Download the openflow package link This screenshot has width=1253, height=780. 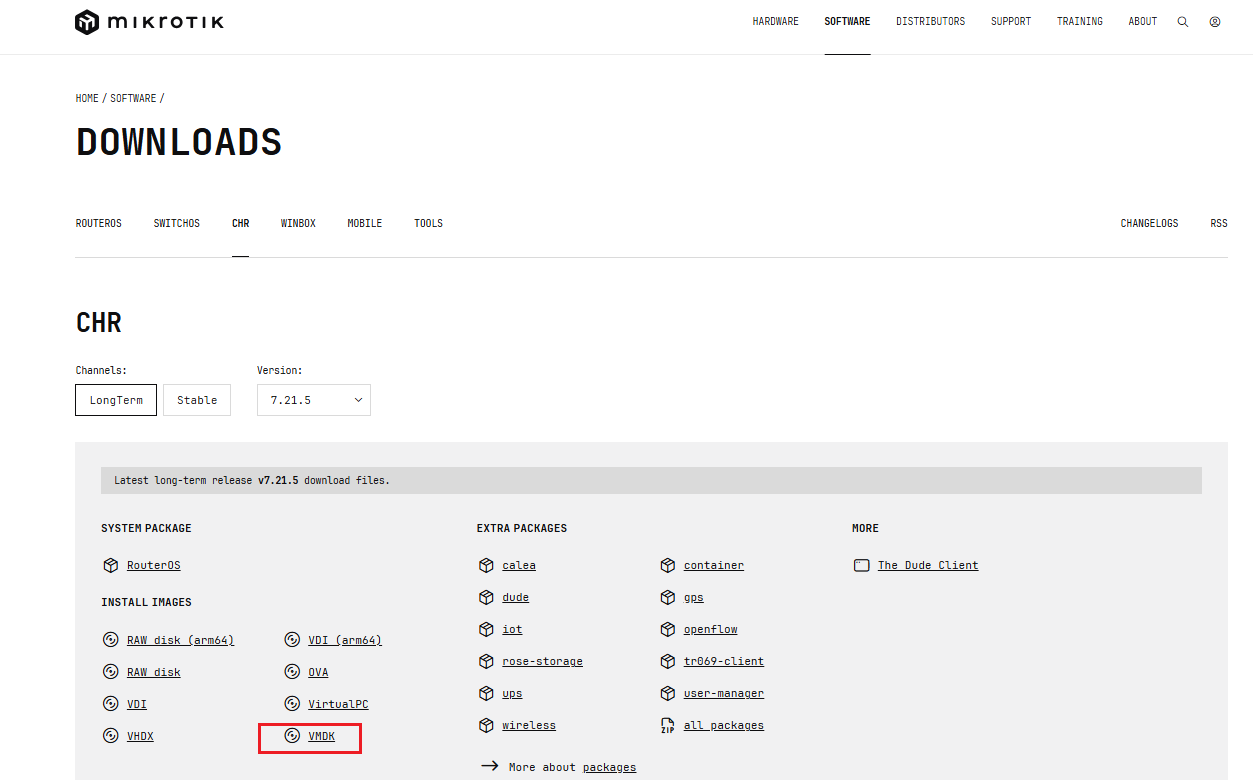pyautogui.click(x=711, y=630)
